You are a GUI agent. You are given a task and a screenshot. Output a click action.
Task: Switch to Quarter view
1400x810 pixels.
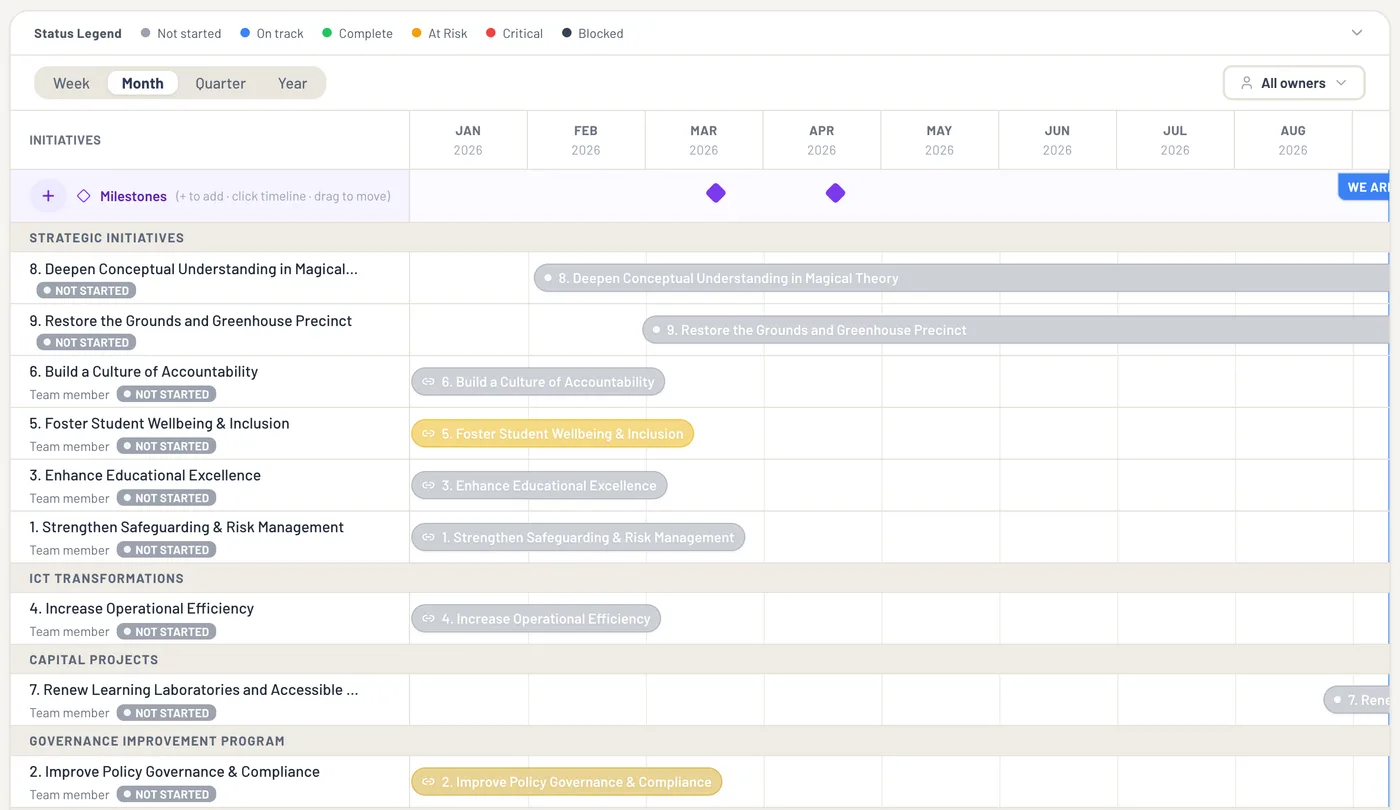[x=221, y=83]
